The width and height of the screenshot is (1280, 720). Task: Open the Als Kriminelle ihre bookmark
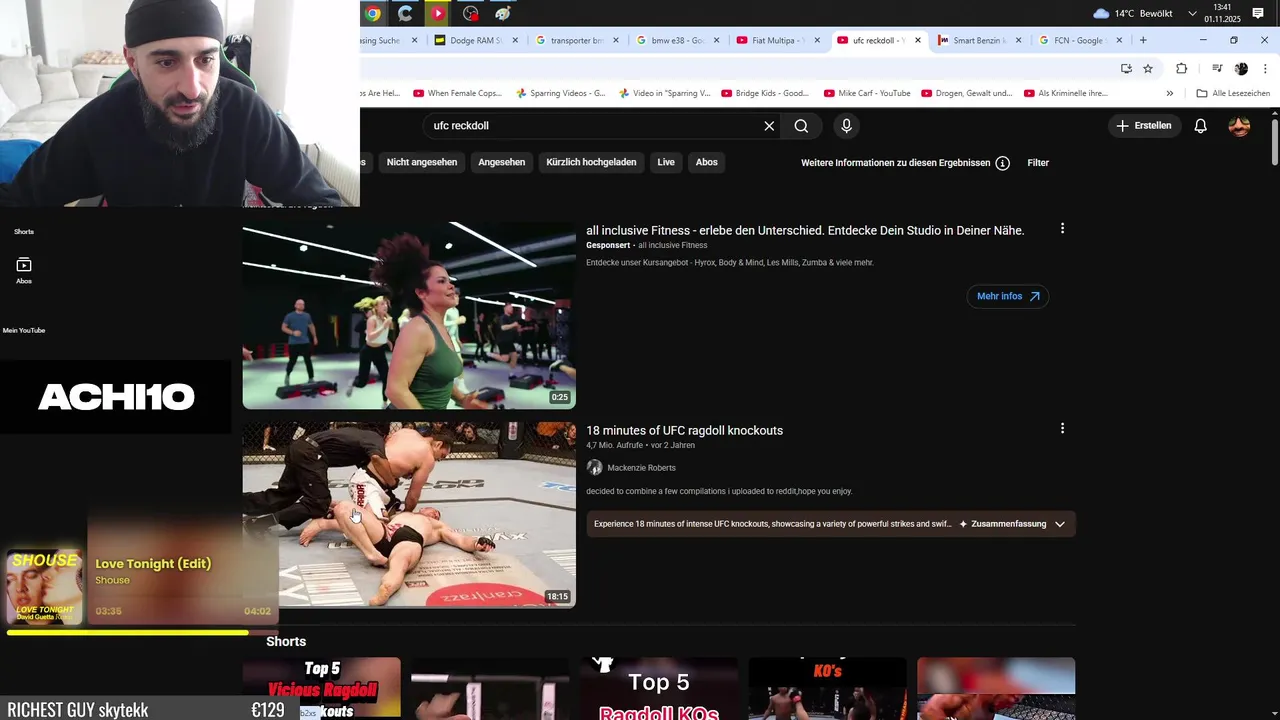coord(1065,93)
